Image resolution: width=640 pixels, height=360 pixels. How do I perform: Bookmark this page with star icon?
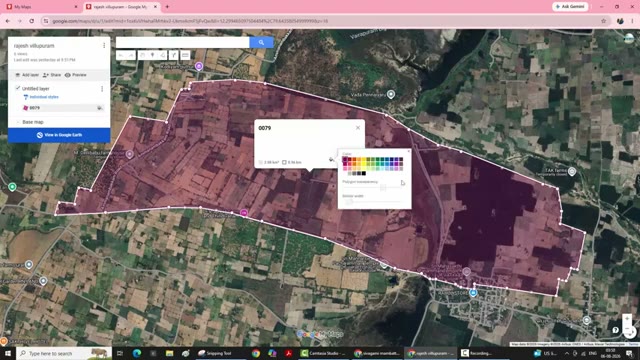604,21
